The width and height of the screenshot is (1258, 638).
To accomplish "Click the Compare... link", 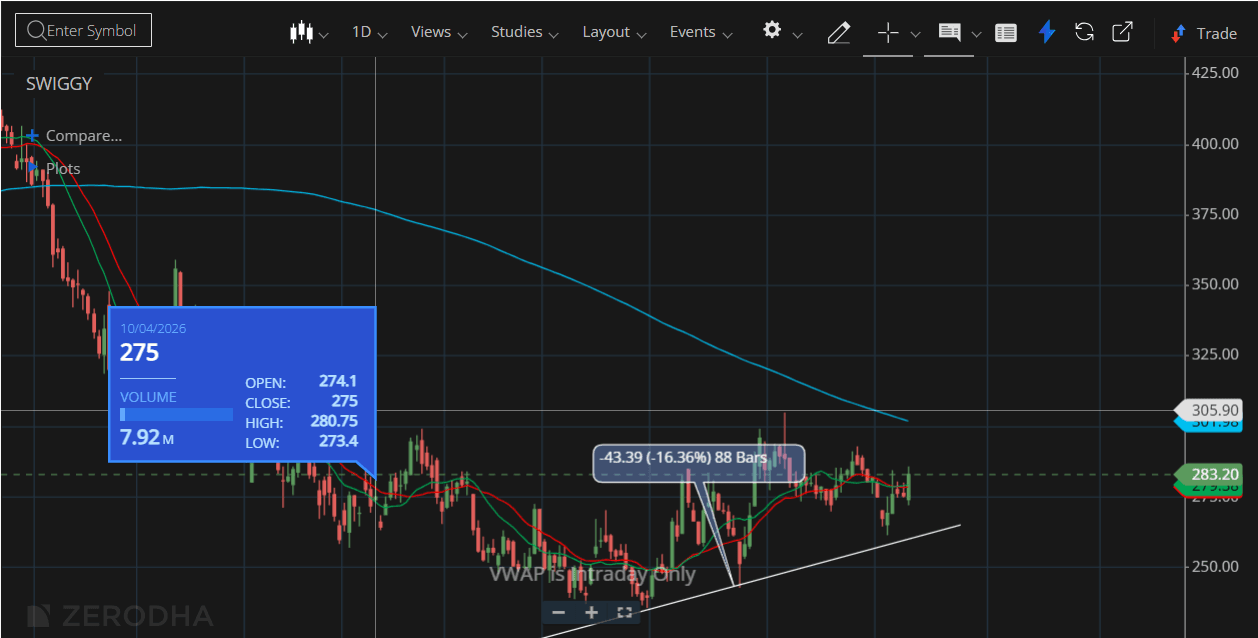I will click(x=84, y=136).
